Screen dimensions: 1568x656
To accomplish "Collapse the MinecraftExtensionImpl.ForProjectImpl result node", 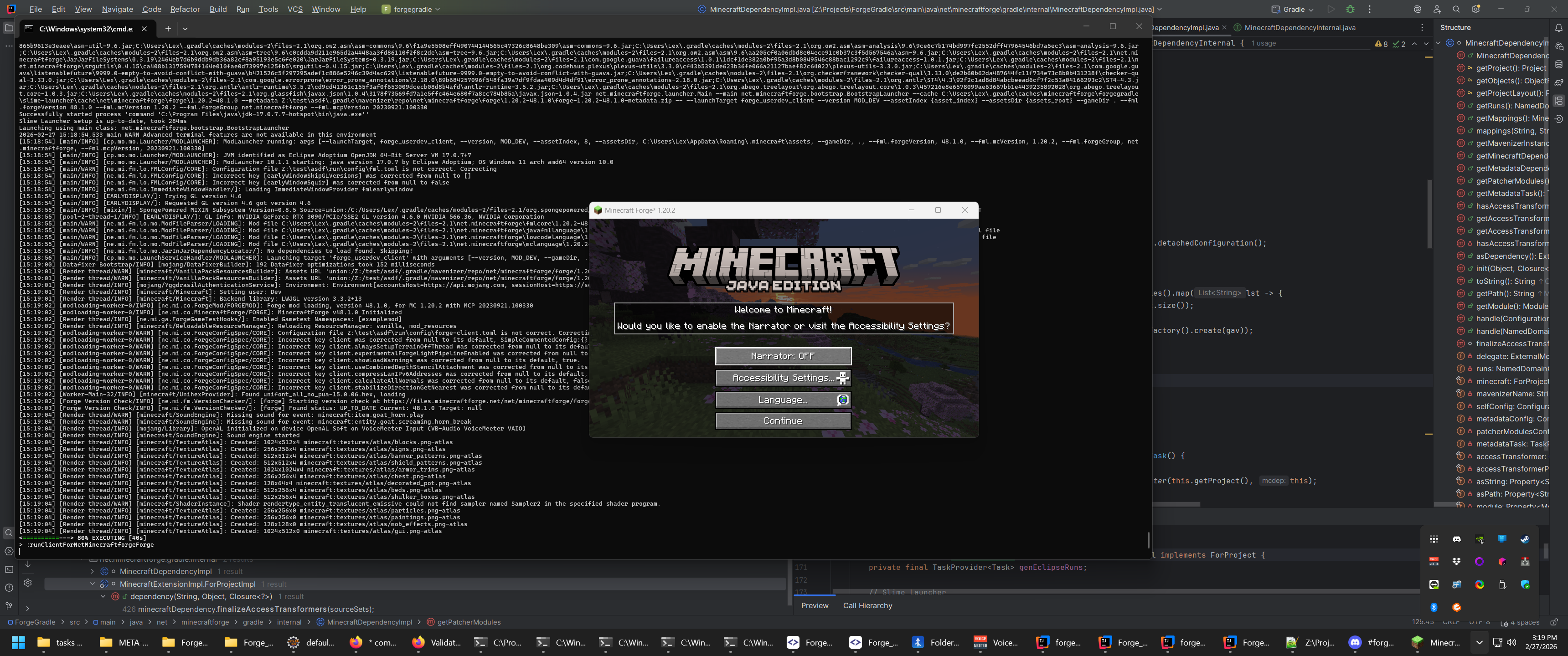I will click(x=93, y=584).
